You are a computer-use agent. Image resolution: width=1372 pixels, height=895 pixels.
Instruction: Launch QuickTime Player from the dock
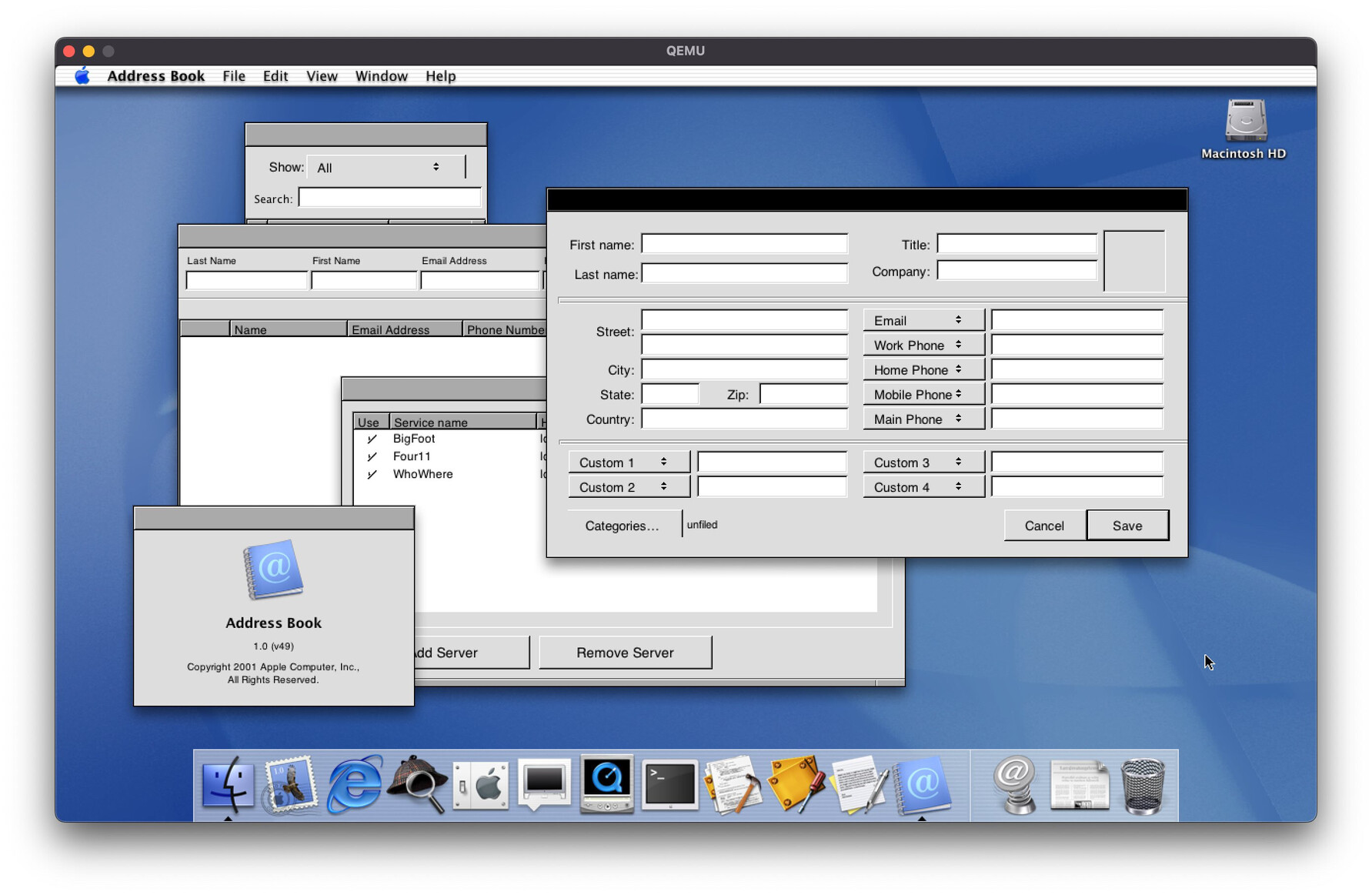[607, 784]
